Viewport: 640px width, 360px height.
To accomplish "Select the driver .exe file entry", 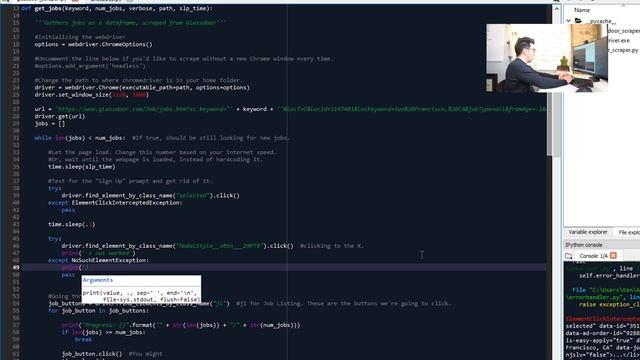I will tap(619, 40).
